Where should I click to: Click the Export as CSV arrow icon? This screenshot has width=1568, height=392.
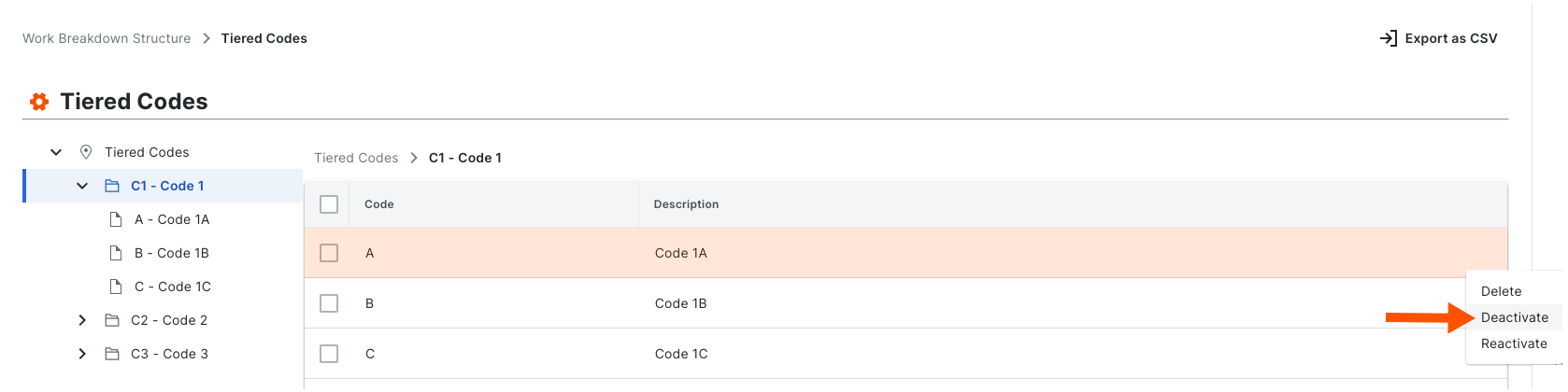(x=1389, y=38)
